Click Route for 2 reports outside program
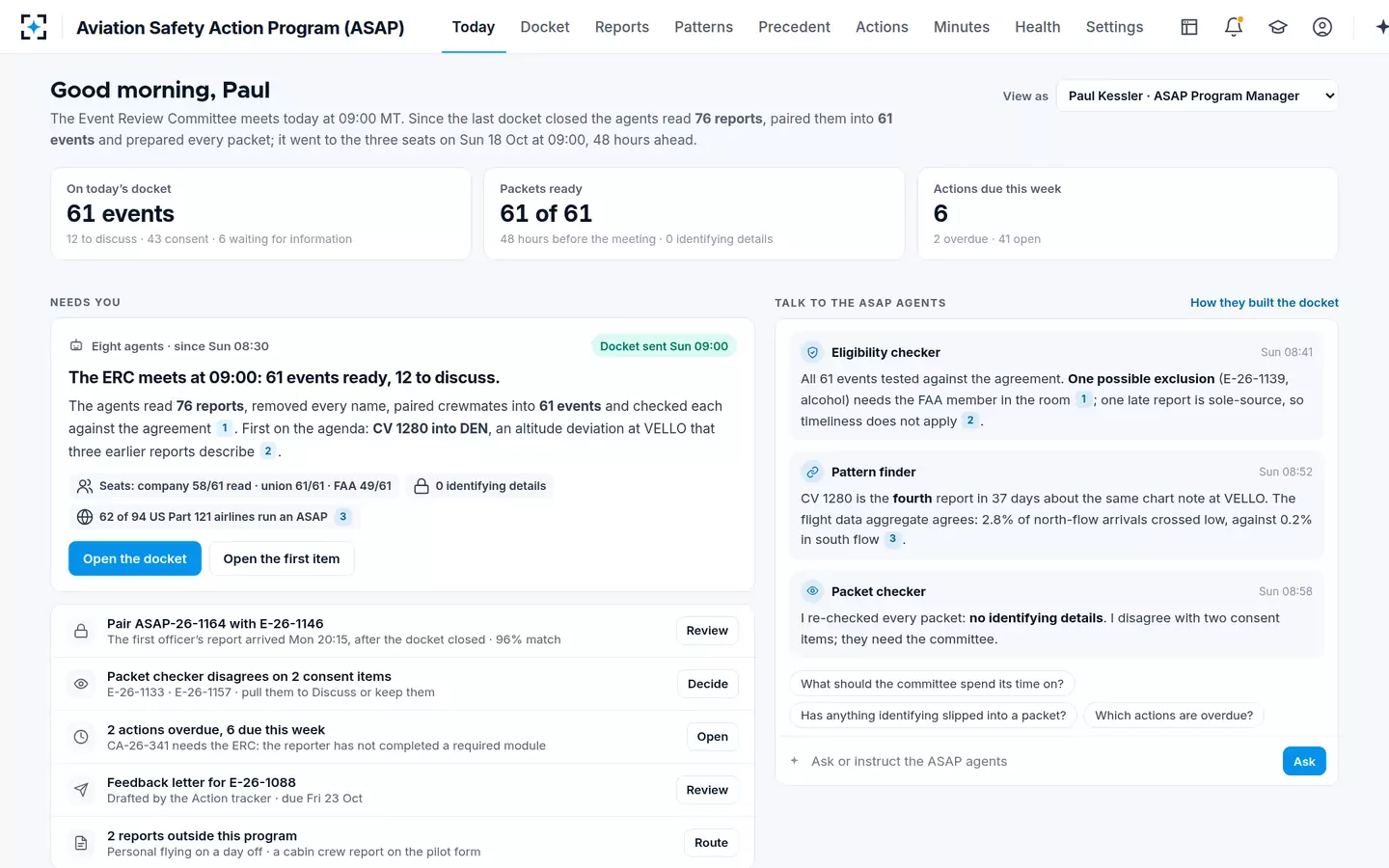The image size is (1389, 868). point(711,843)
